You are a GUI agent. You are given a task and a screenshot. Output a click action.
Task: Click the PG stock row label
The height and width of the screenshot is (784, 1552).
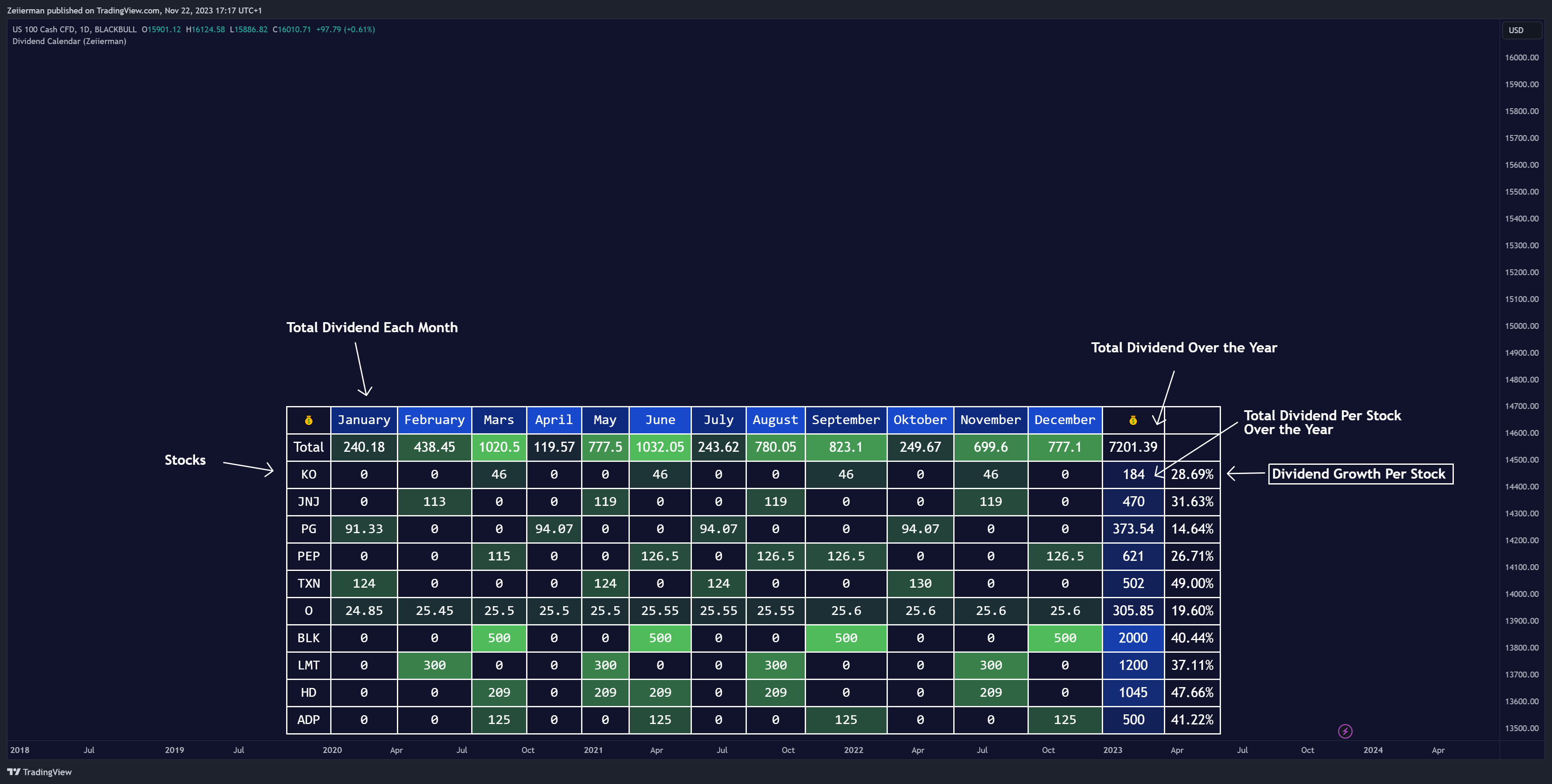tap(308, 529)
